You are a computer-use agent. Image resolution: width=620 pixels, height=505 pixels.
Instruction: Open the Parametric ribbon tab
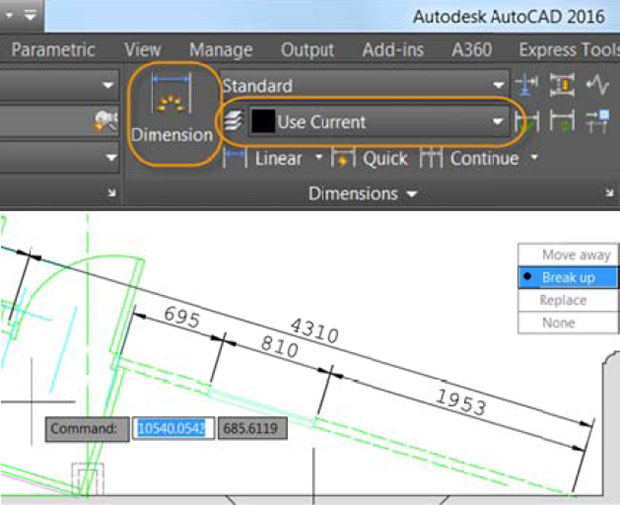tap(53, 50)
